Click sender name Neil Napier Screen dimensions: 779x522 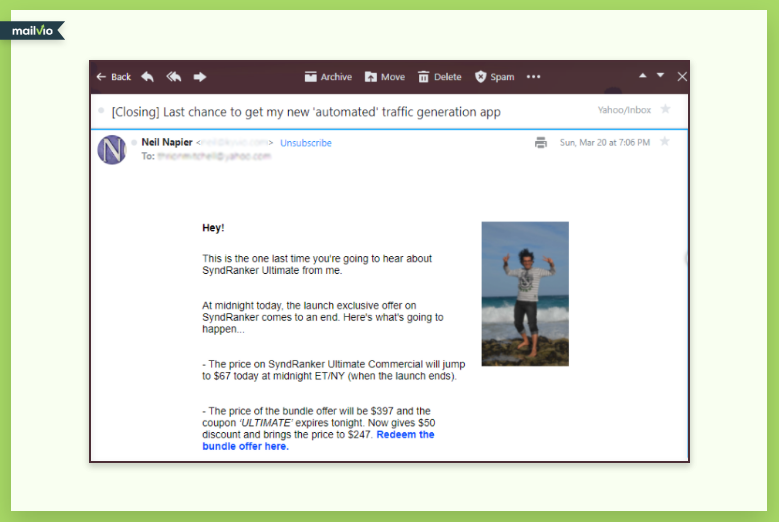coord(167,142)
